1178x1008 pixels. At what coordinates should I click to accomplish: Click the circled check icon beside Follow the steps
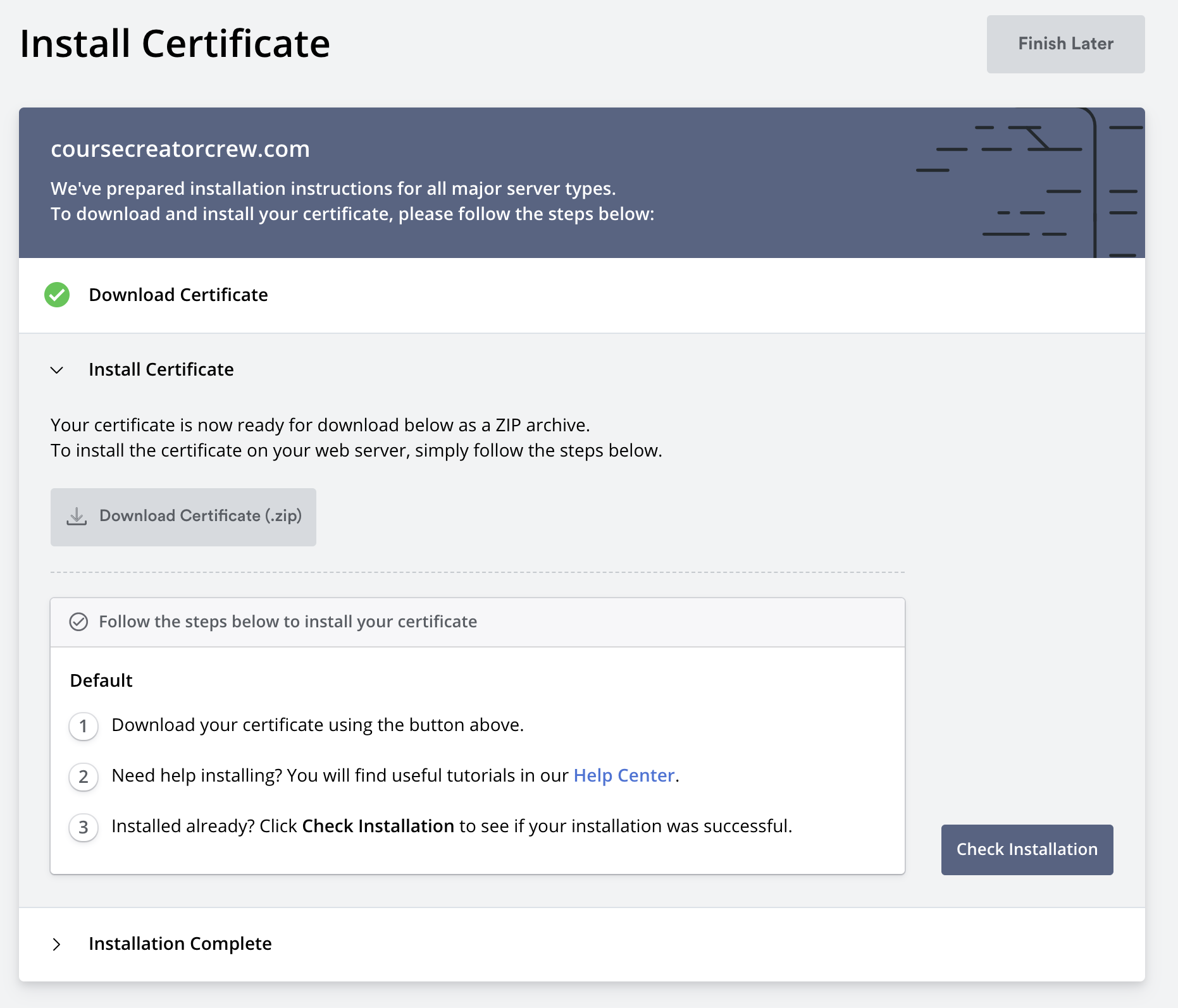pyautogui.click(x=78, y=622)
